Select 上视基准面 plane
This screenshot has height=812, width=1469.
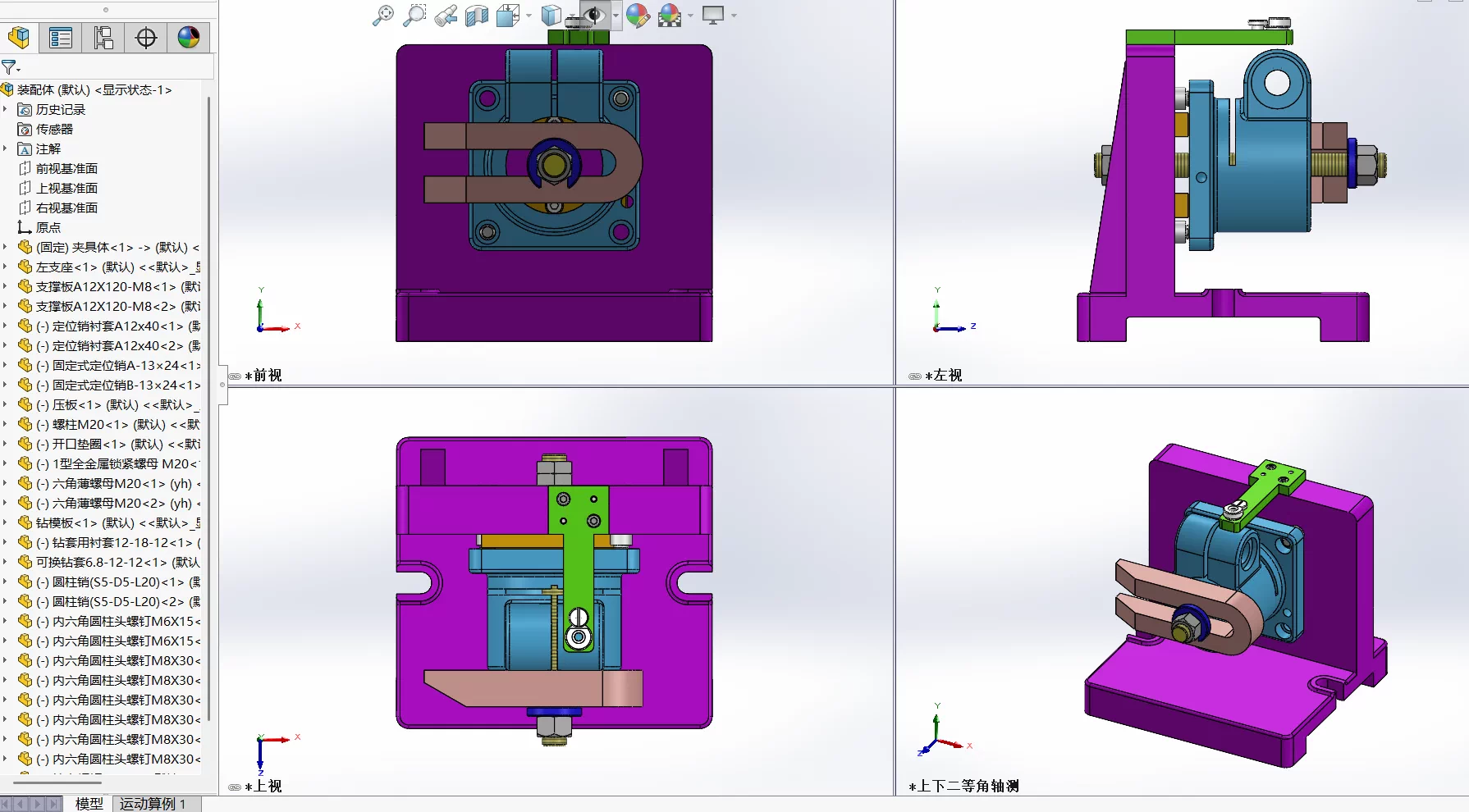coord(57,188)
